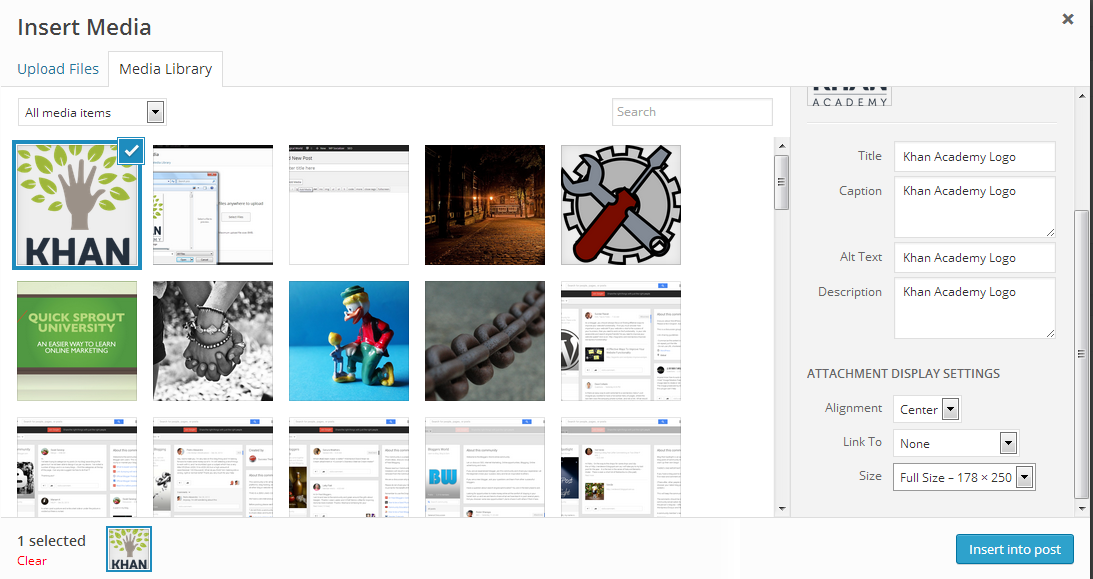
Task: Select the wrench and screwdriver gear image
Action: 621,205
